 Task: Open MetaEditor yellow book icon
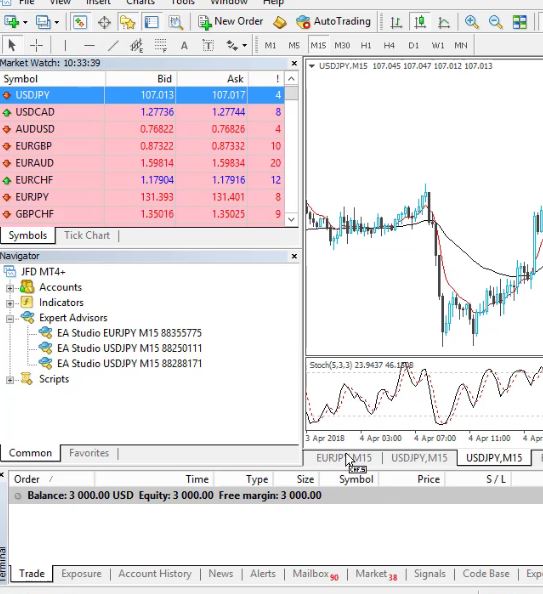pyautogui.click(x=280, y=22)
